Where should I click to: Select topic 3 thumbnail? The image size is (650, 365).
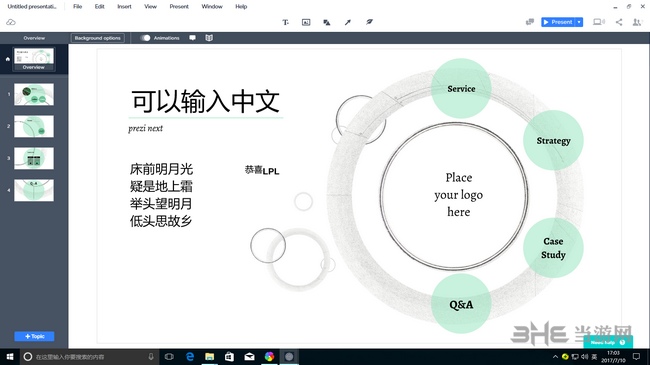point(34,158)
